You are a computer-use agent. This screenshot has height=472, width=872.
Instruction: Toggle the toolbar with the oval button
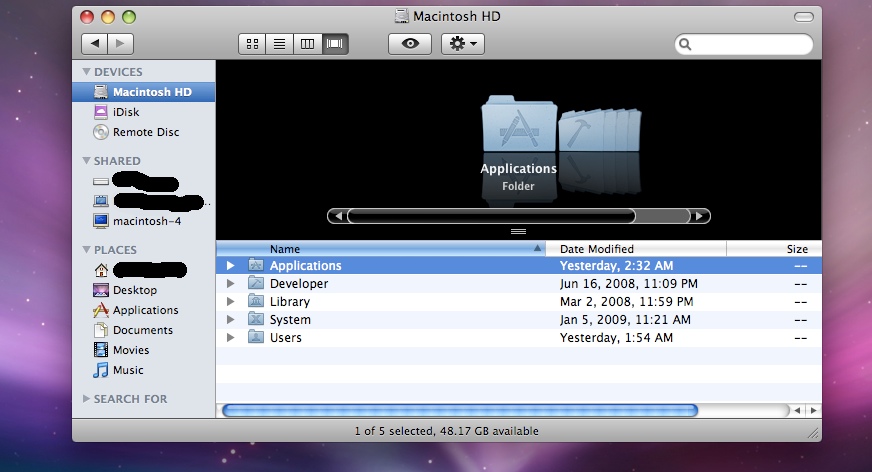click(x=804, y=17)
